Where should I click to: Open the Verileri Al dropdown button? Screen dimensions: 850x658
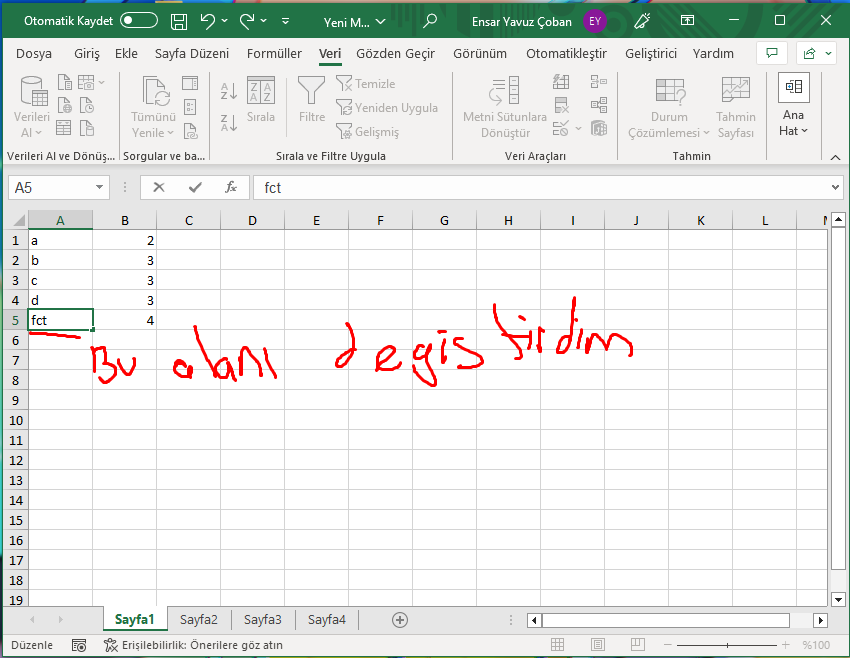(x=31, y=107)
